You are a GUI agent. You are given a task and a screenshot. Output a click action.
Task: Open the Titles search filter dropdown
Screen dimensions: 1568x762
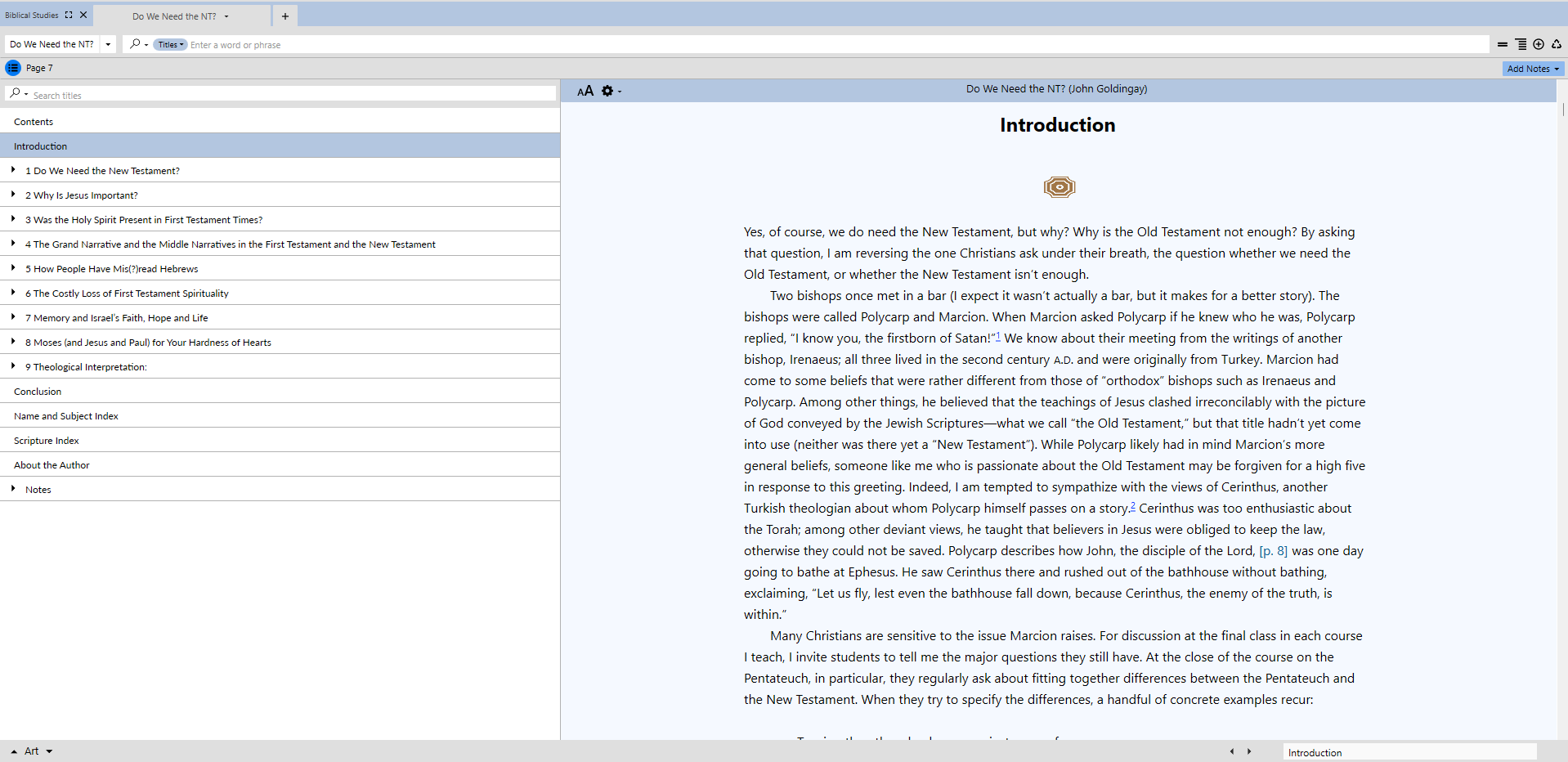[x=171, y=45]
